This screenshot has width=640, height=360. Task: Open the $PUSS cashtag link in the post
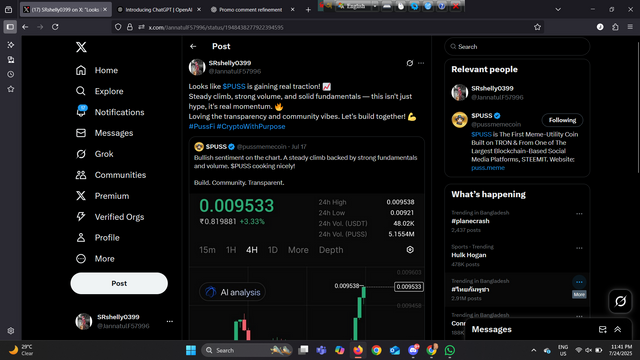tap(234, 87)
